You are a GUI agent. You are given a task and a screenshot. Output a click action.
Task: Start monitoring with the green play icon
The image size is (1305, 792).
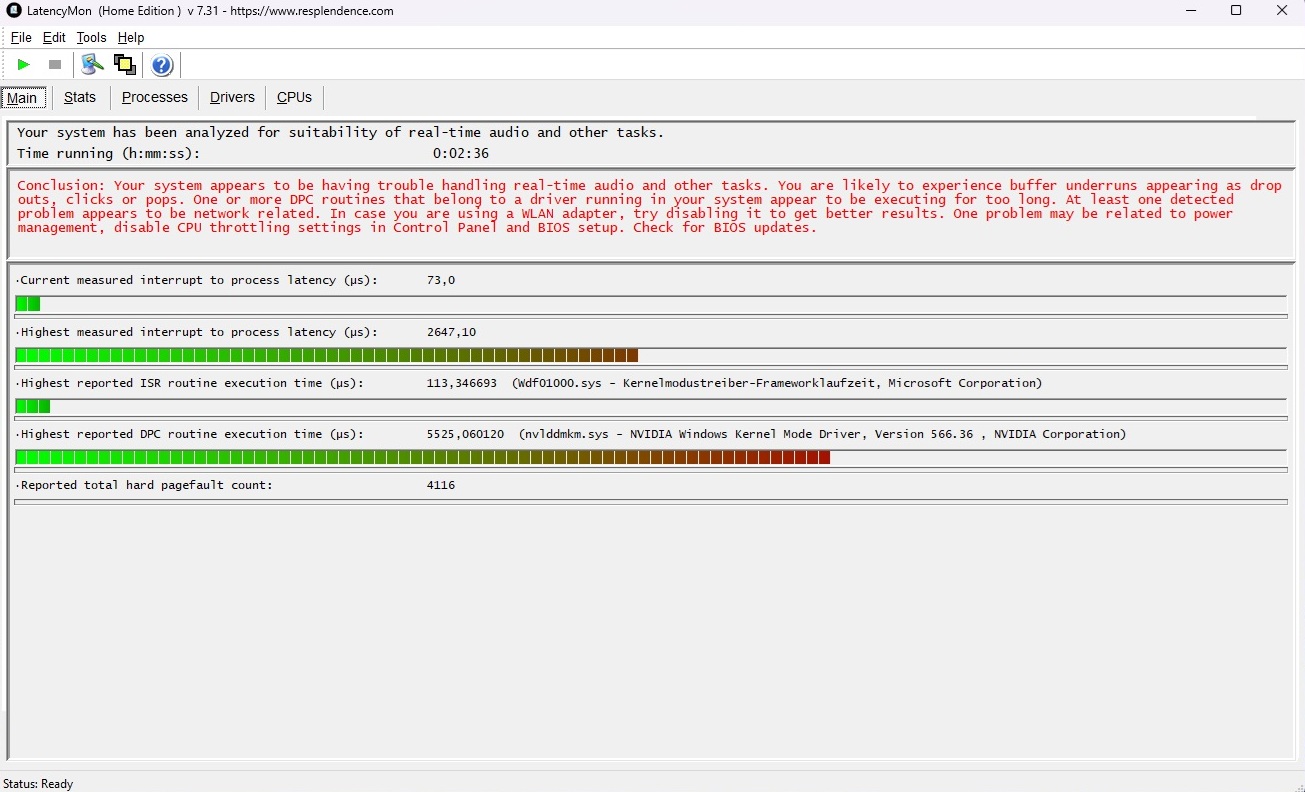point(24,65)
